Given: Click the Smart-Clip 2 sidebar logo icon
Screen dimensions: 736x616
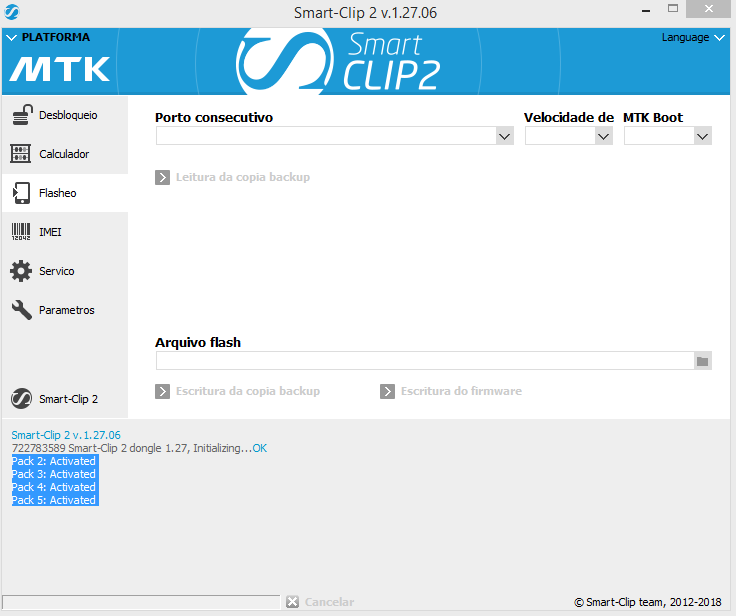Looking at the screenshot, I should pyautogui.click(x=22, y=399).
